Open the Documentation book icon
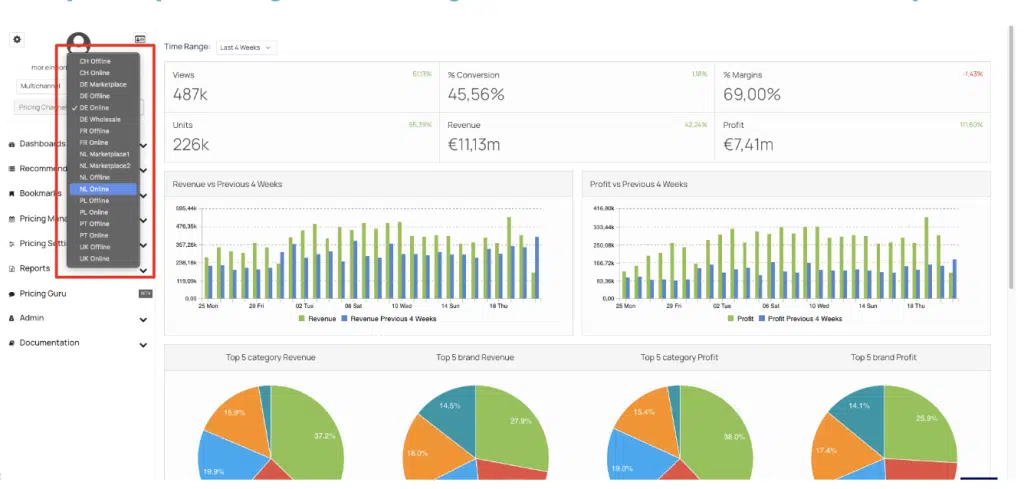The width and height of the screenshot is (1024, 489). pyautogui.click(x=12, y=343)
